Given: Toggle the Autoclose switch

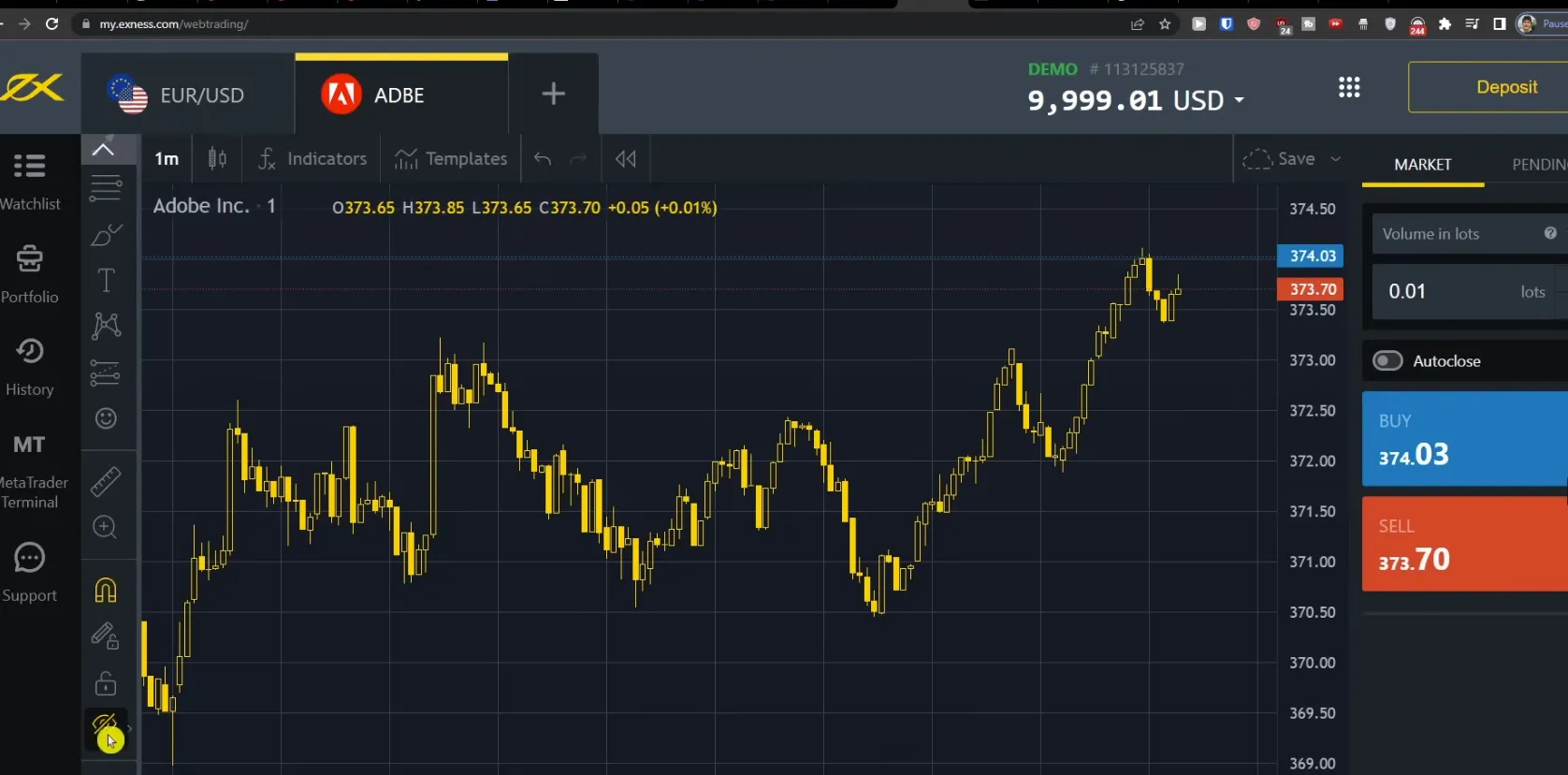Looking at the screenshot, I should click(x=1387, y=360).
